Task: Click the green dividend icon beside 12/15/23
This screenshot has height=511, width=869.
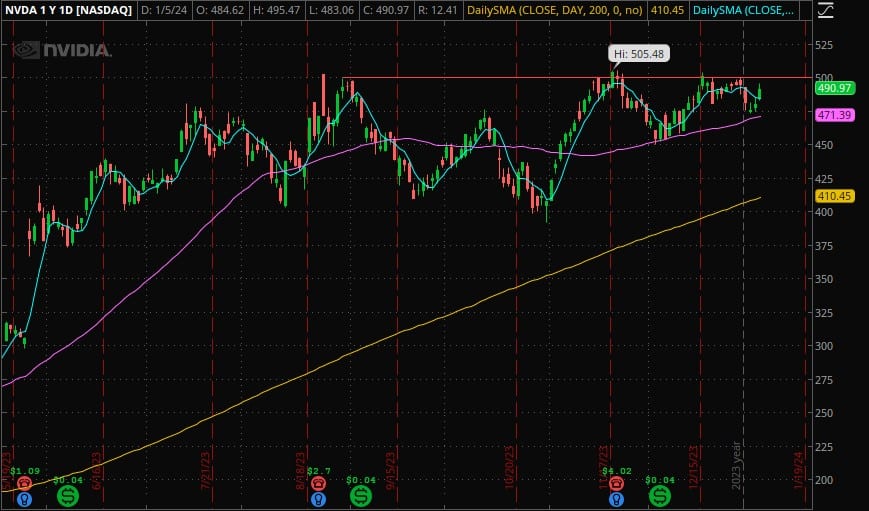Action: (x=660, y=495)
